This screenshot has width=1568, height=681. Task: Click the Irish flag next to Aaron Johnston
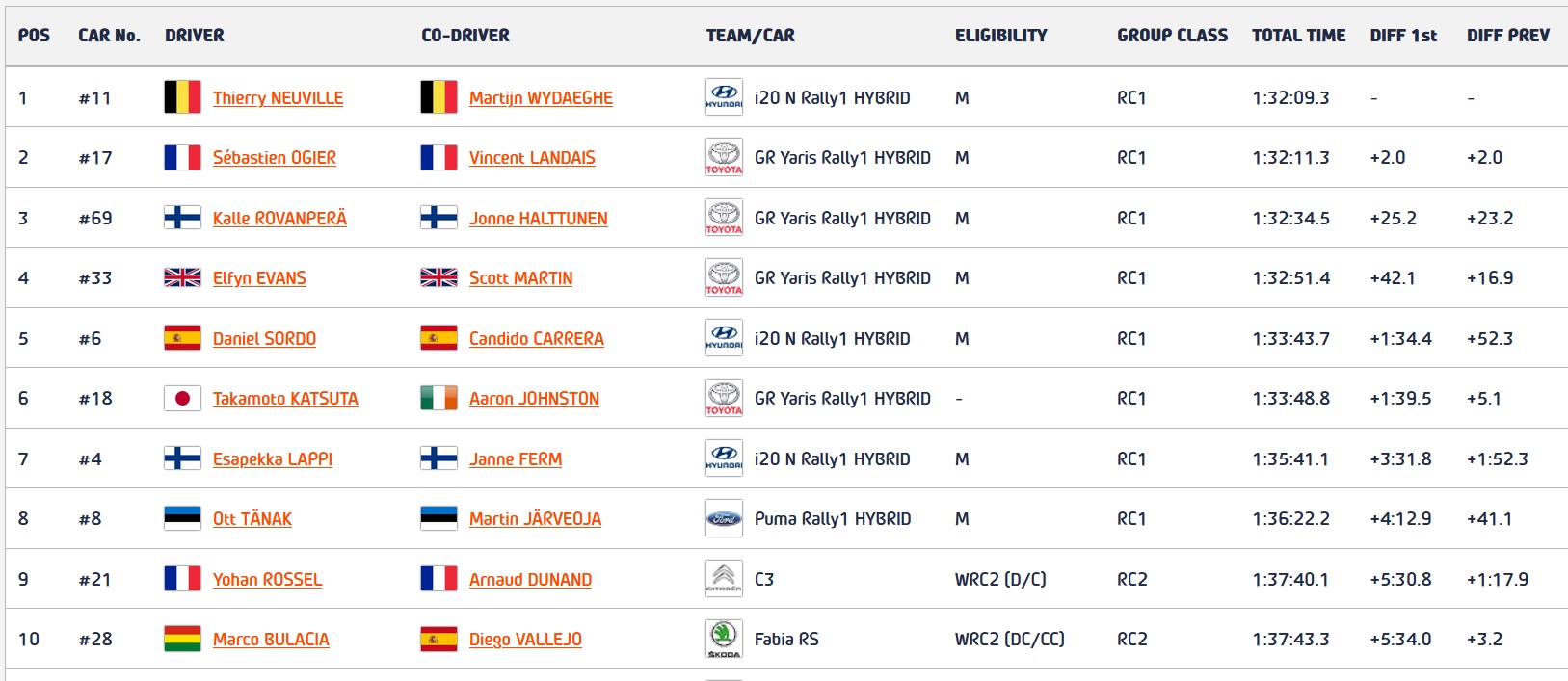coord(439,398)
